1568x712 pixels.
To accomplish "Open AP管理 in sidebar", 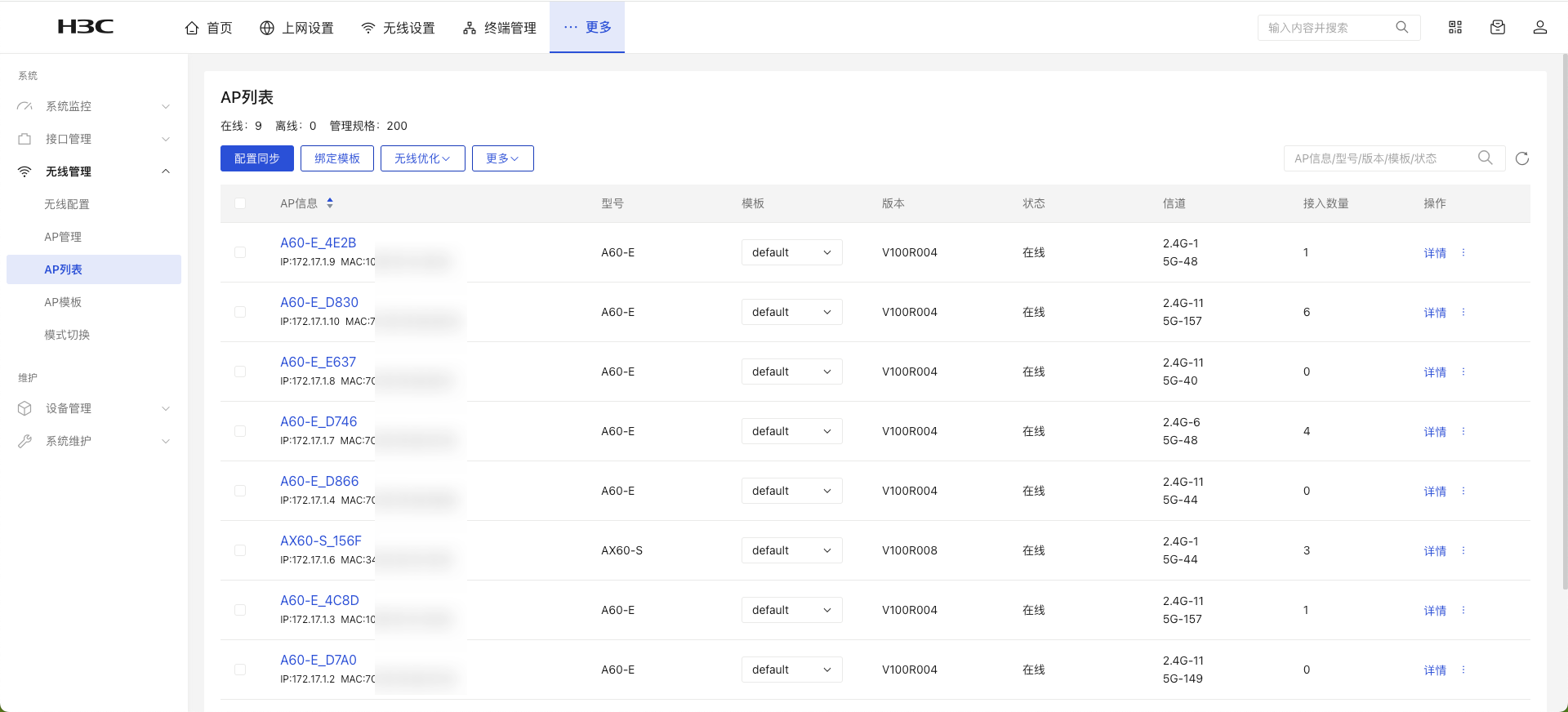I will point(63,237).
